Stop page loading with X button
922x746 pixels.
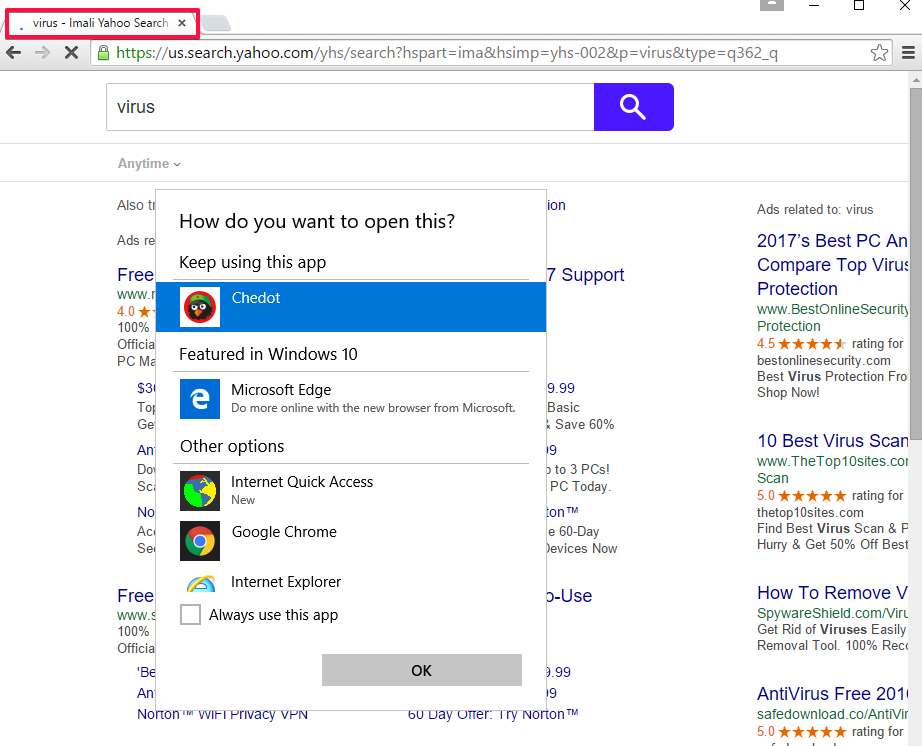tap(71, 53)
